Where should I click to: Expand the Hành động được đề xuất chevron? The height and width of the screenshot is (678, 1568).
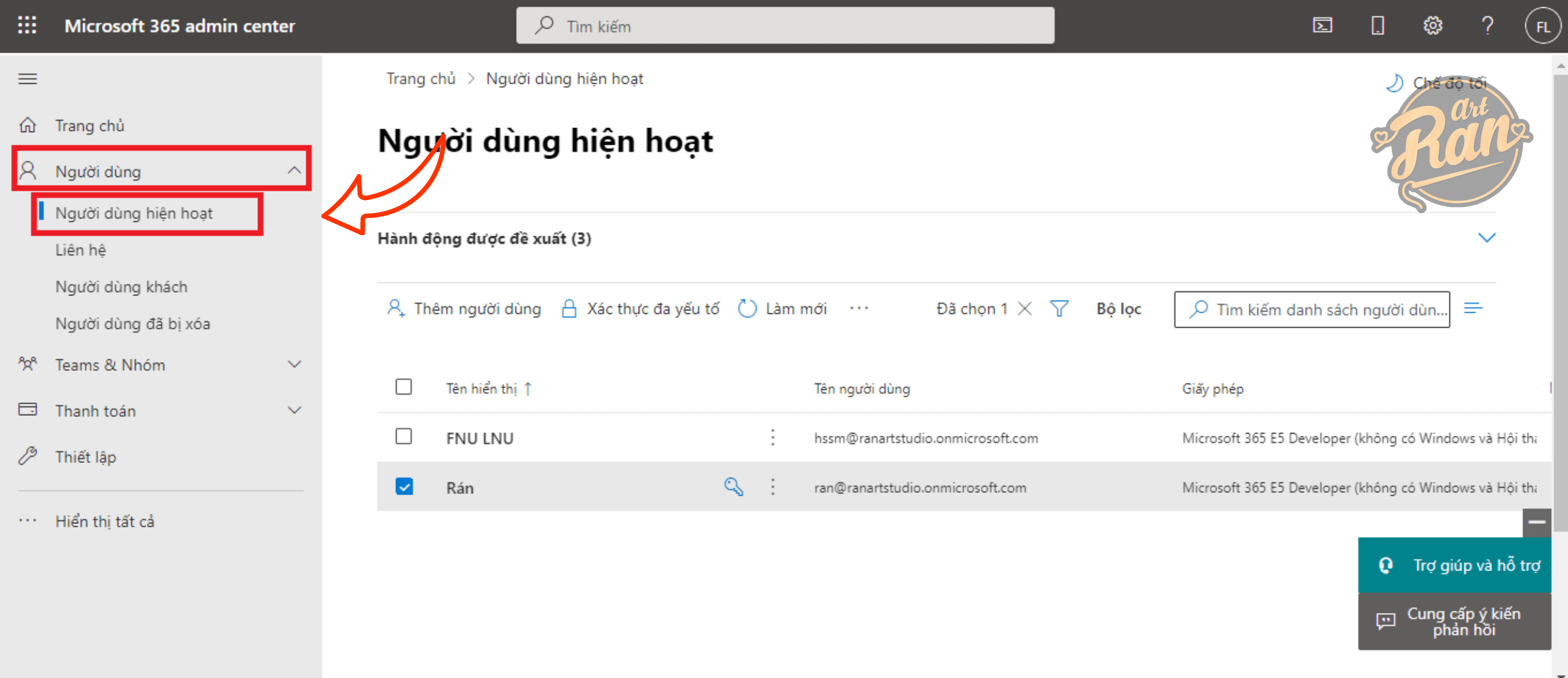point(1486,237)
